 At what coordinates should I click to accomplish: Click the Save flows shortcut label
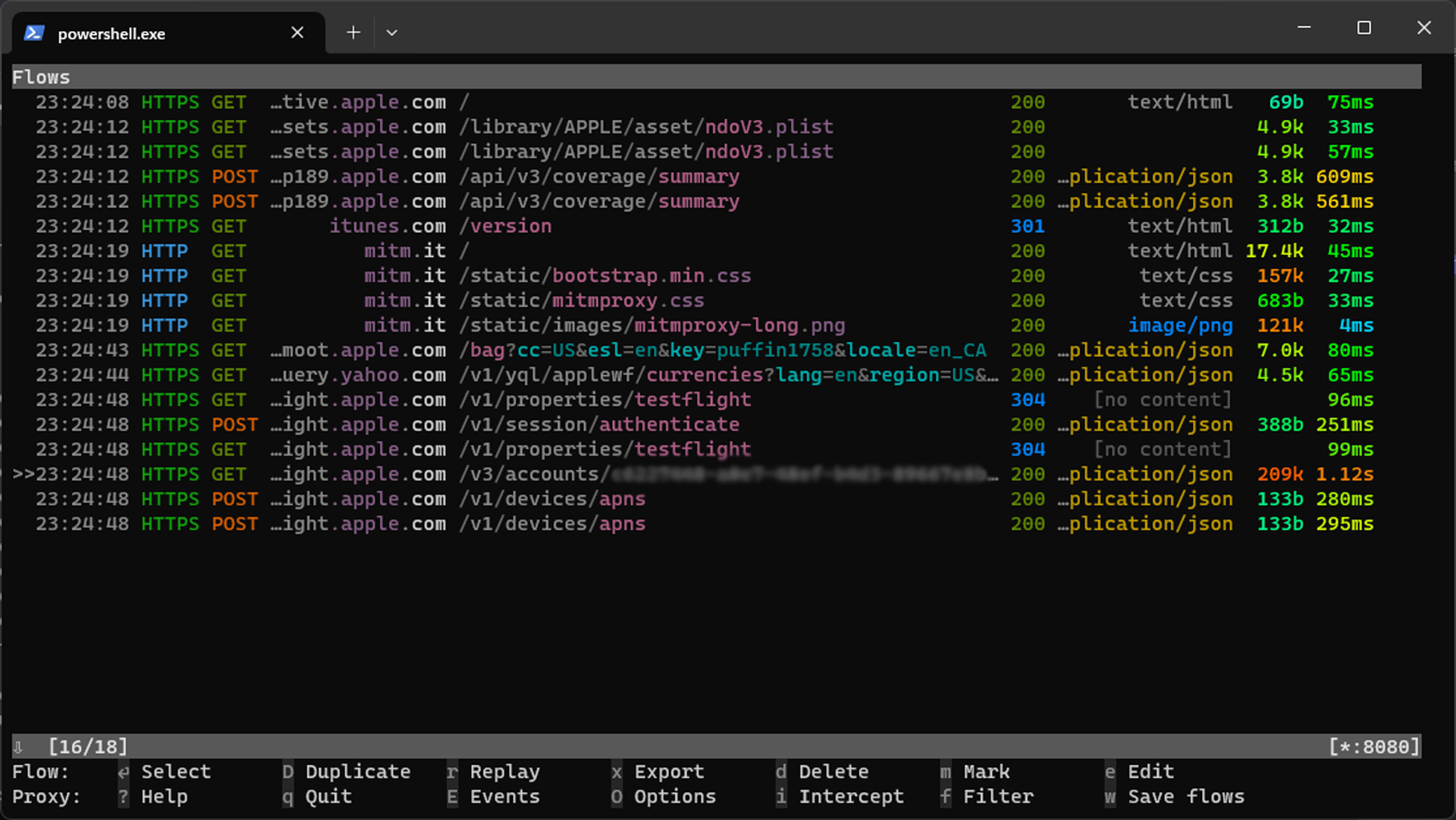coord(1186,797)
